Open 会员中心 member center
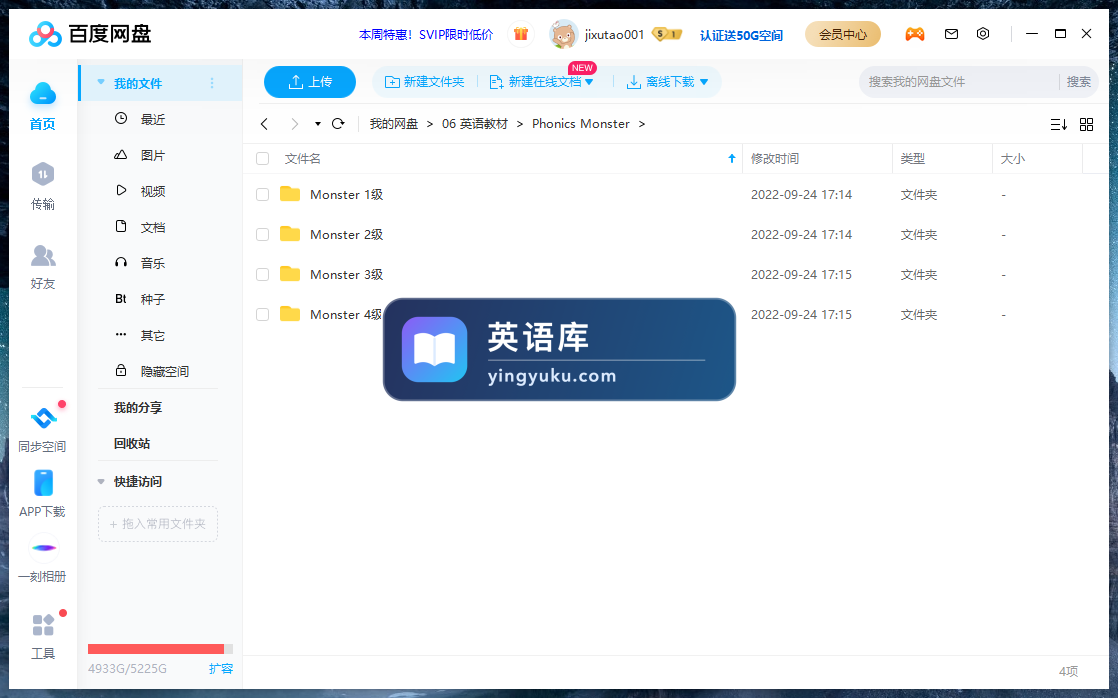 pos(843,34)
